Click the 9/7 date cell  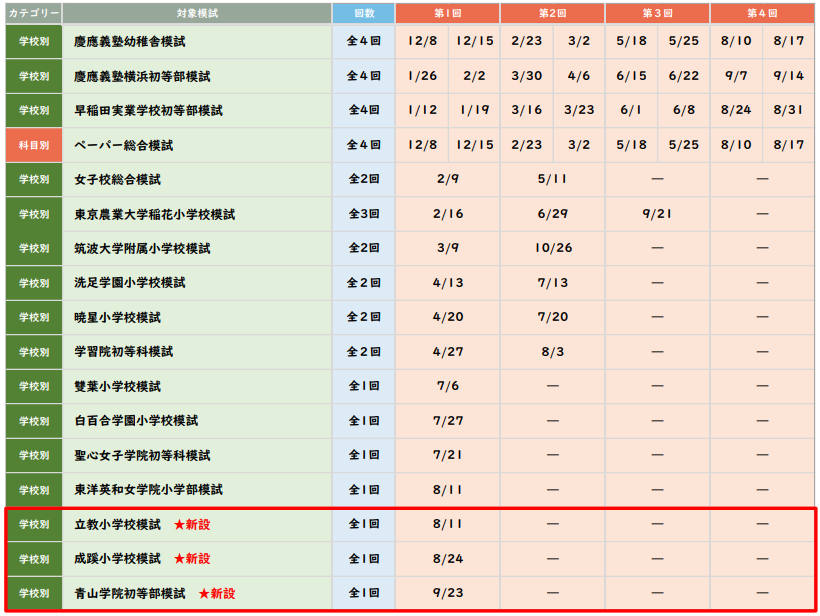pos(736,76)
